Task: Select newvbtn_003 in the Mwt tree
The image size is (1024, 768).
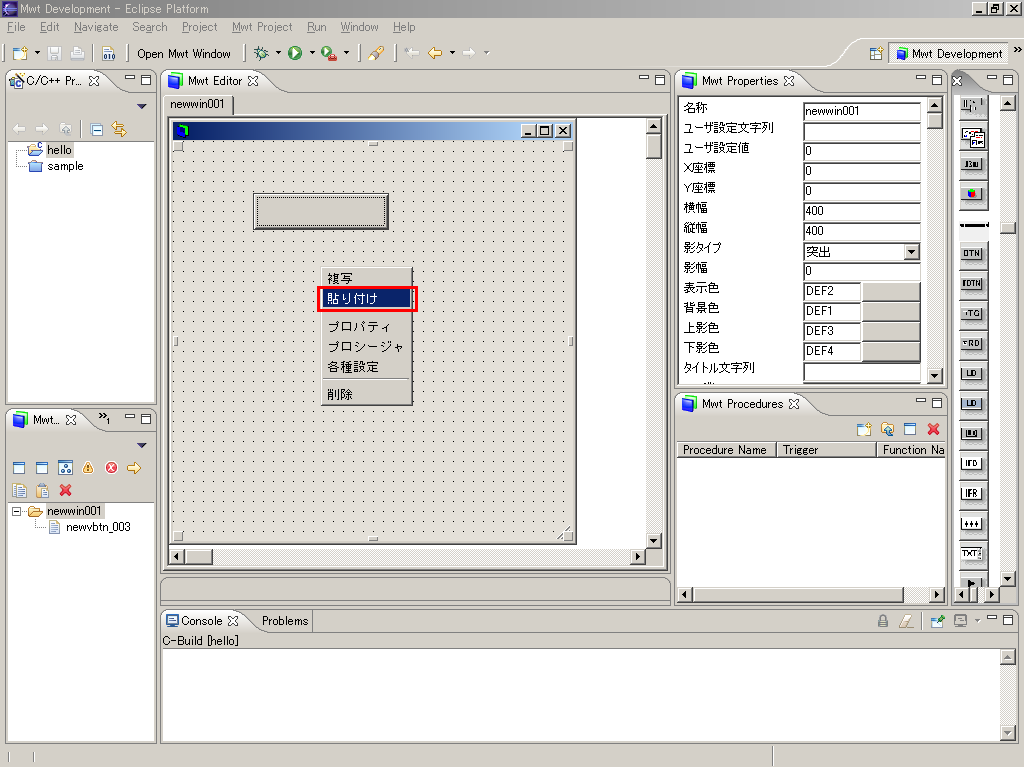Action: pos(98,527)
